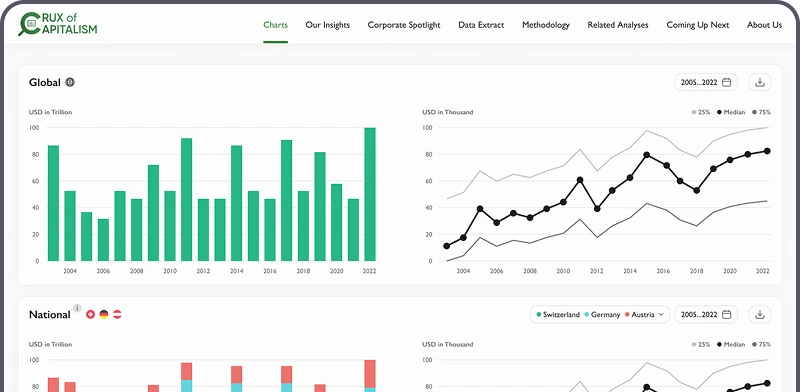Screen dimensions: 800x392
Task: Go to About Us
Action: pyautogui.click(x=764, y=24)
